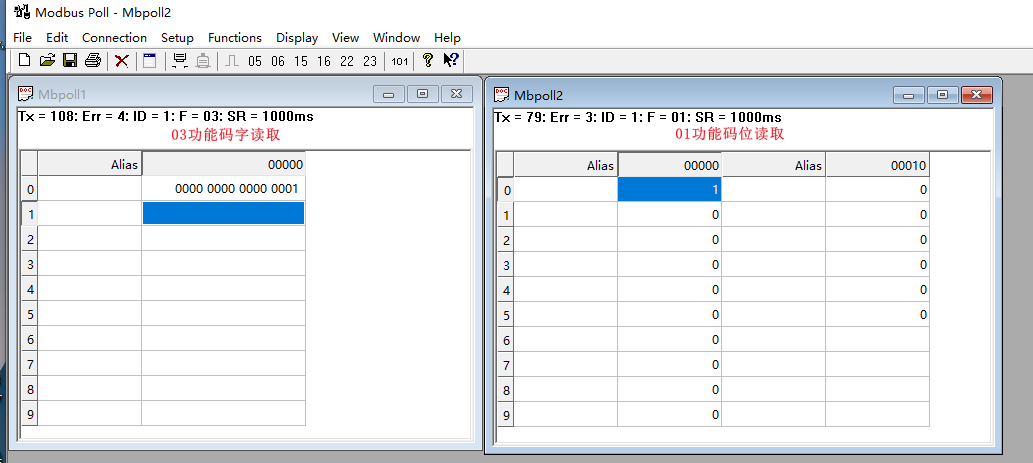Viewport: 1033px width, 463px height.
Task: Click the context help arrow icon
Action: coord(451,61)
